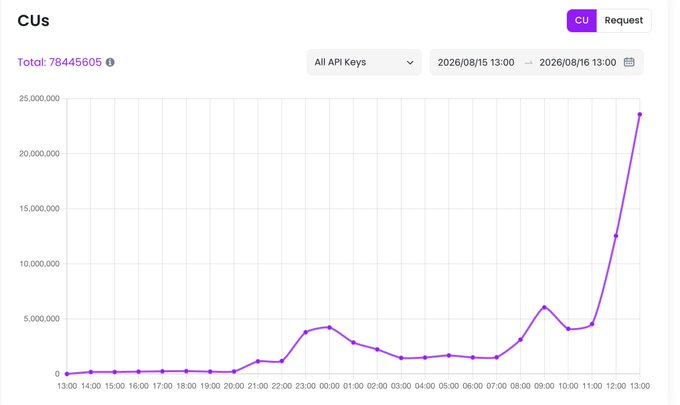Open the All API Keys dropdown
Image resolution: width=680 pixels, height=405 pixels.
[x=364, y=62]
